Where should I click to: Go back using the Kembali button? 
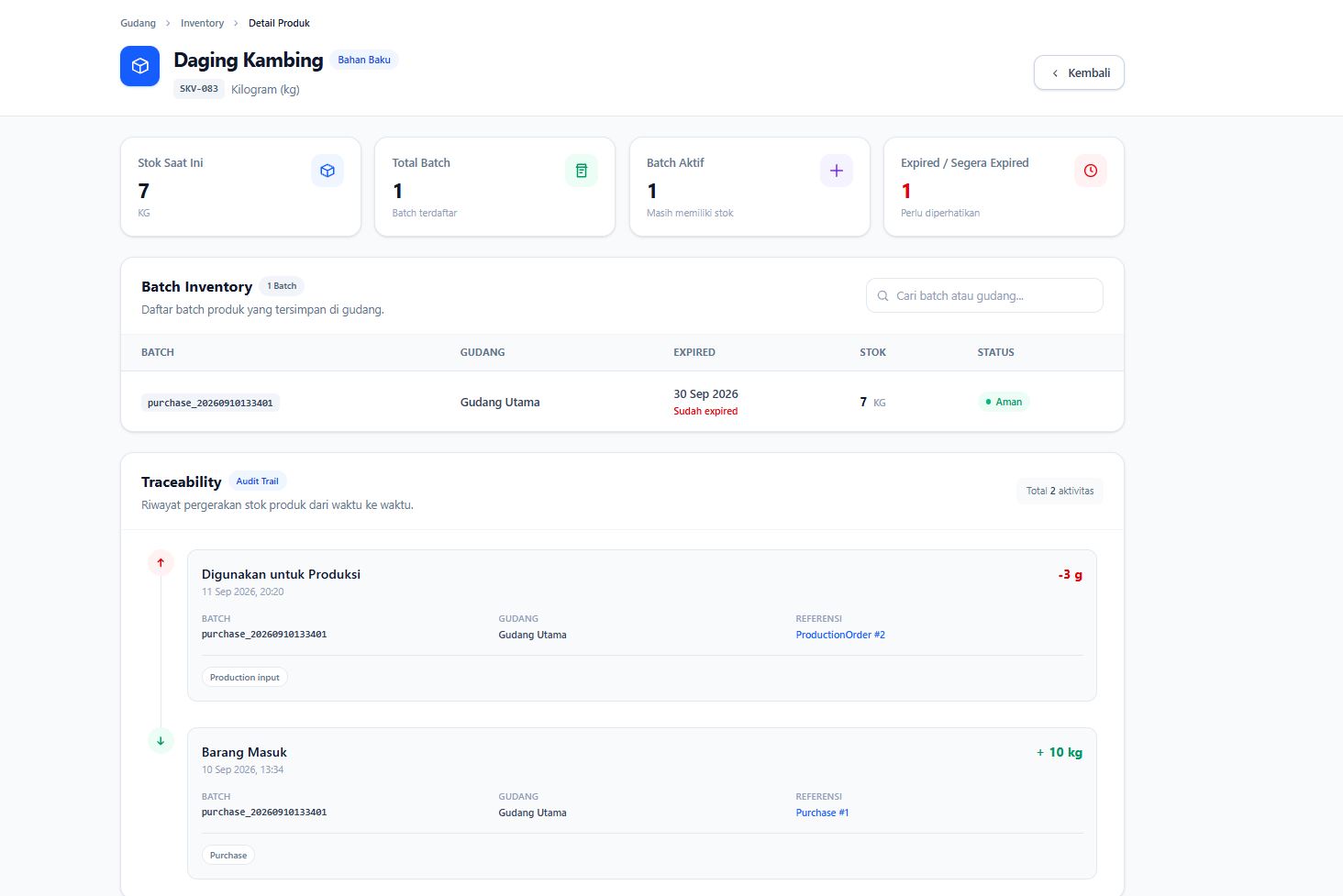click(1079, 73)
